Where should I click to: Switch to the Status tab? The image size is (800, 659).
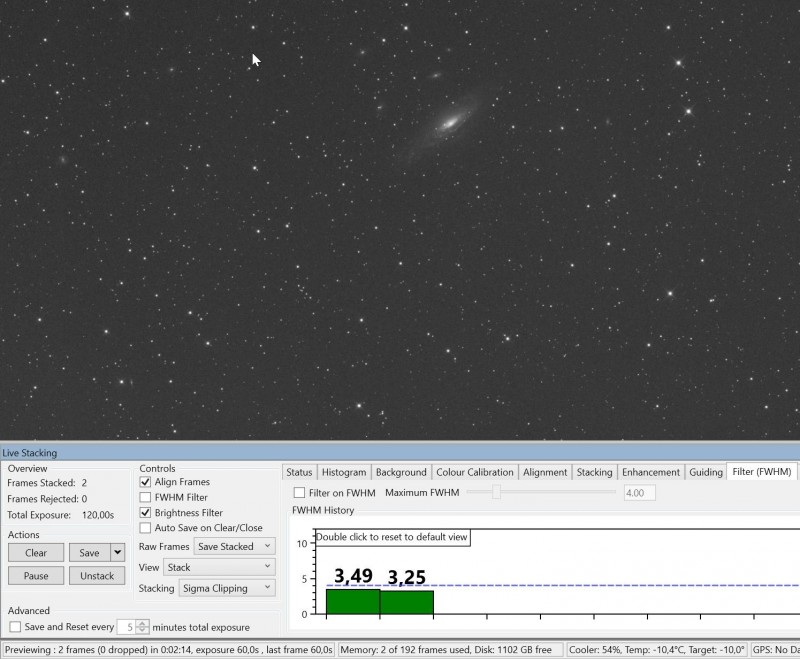[299, 472]
